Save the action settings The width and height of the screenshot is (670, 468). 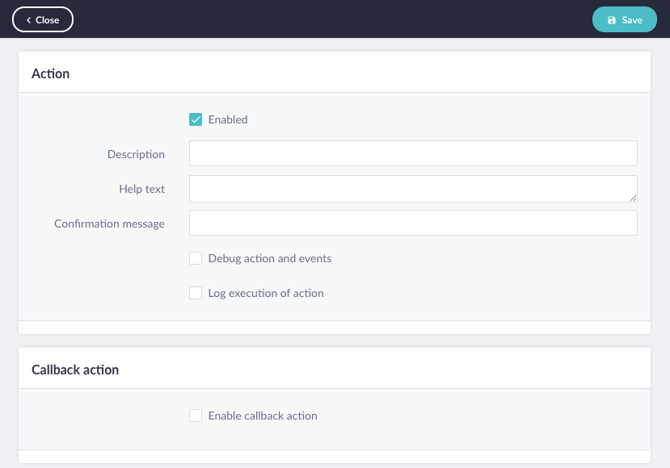(624, 20)
